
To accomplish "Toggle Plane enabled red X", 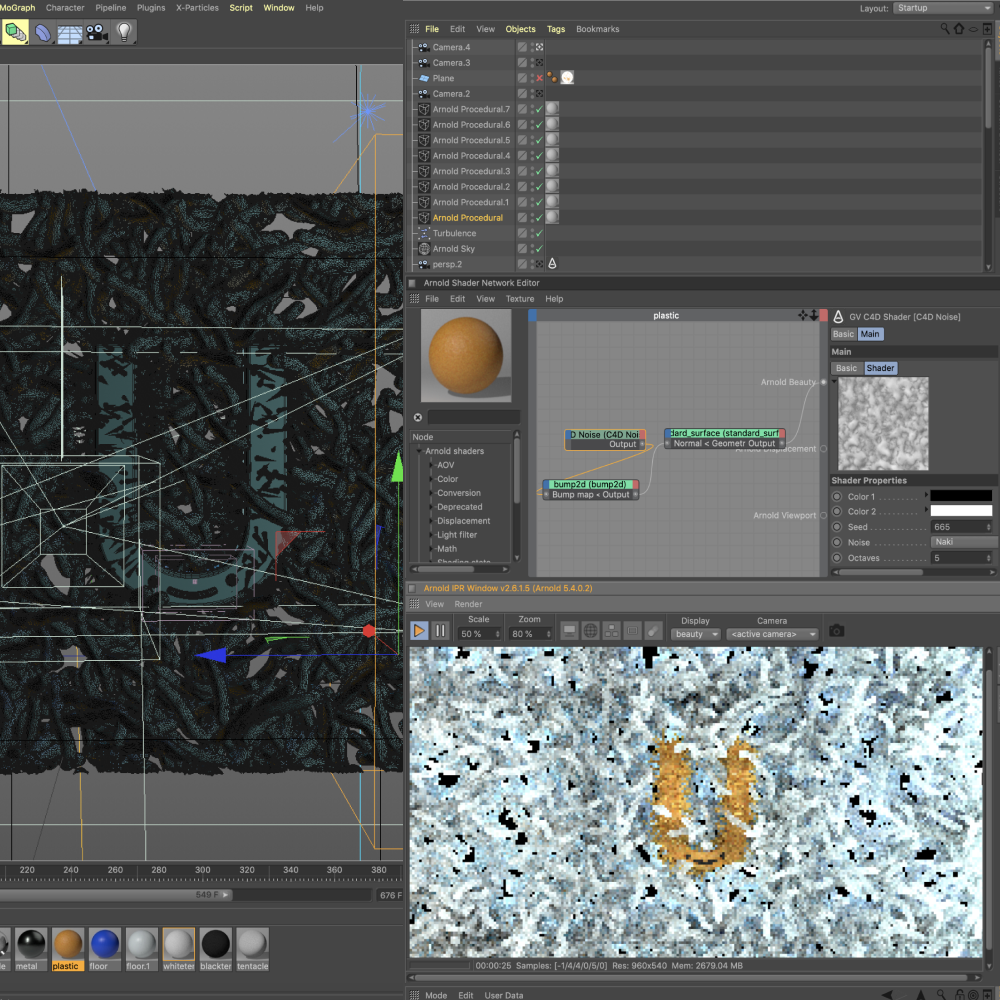I will point(540,78).
